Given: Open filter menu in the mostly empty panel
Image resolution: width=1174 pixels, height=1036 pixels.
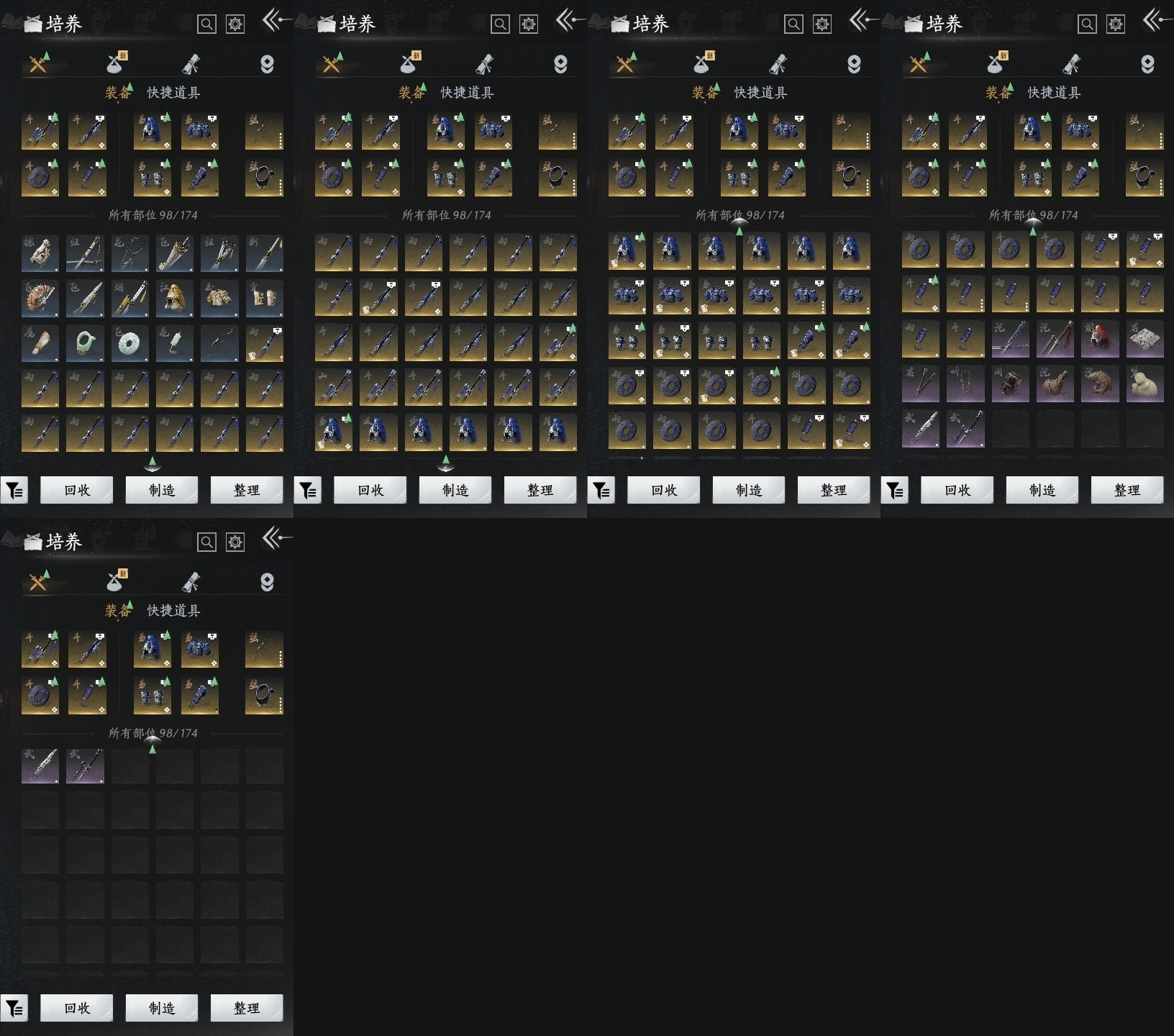Looking at the screenshot, I should [x=14, y=1009].
